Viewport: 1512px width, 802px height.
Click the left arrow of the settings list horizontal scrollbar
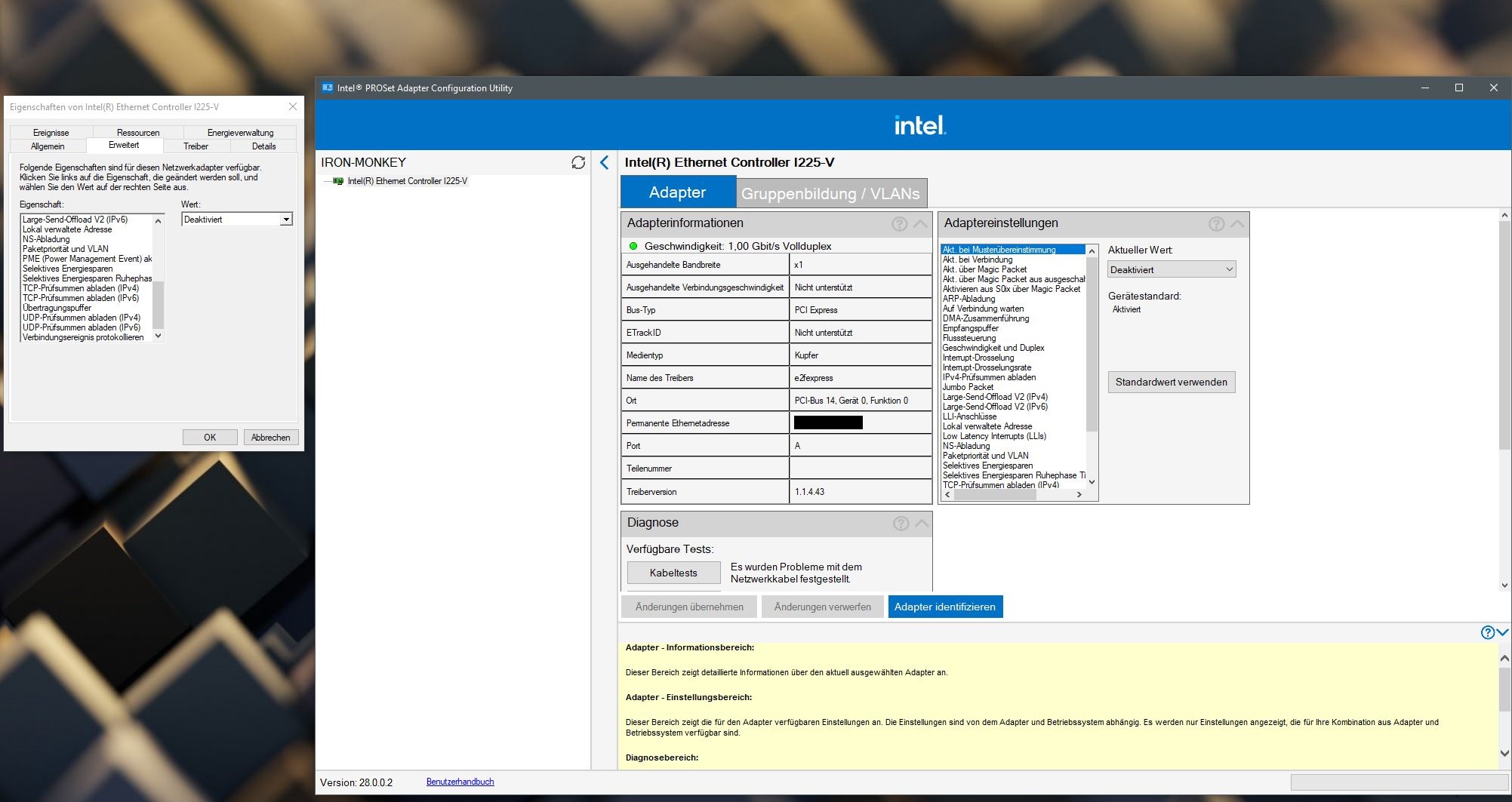tap(948, 495)
